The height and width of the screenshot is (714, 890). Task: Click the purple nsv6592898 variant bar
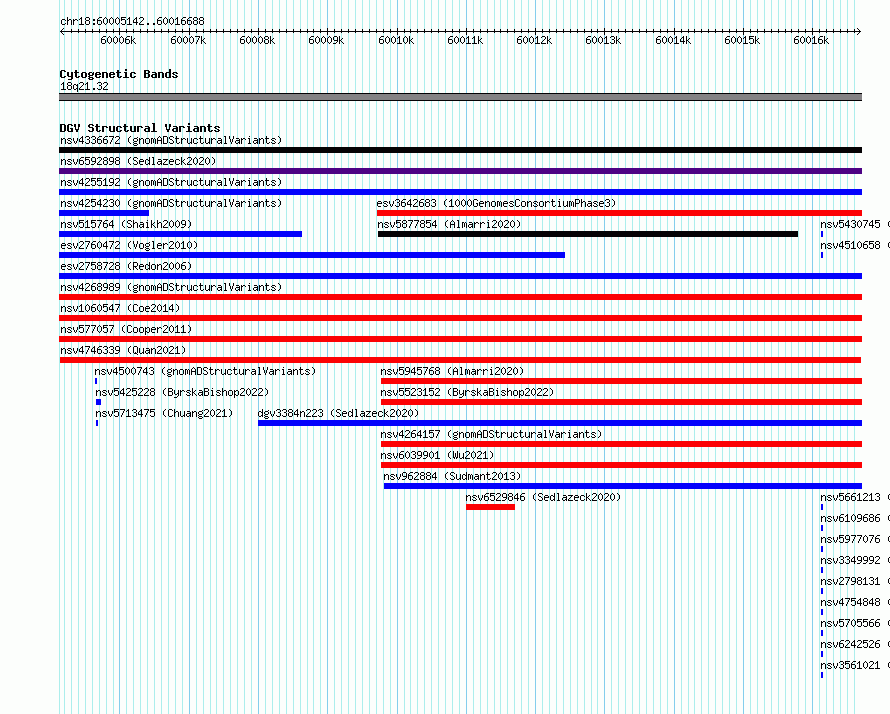(x=460, y=171)
